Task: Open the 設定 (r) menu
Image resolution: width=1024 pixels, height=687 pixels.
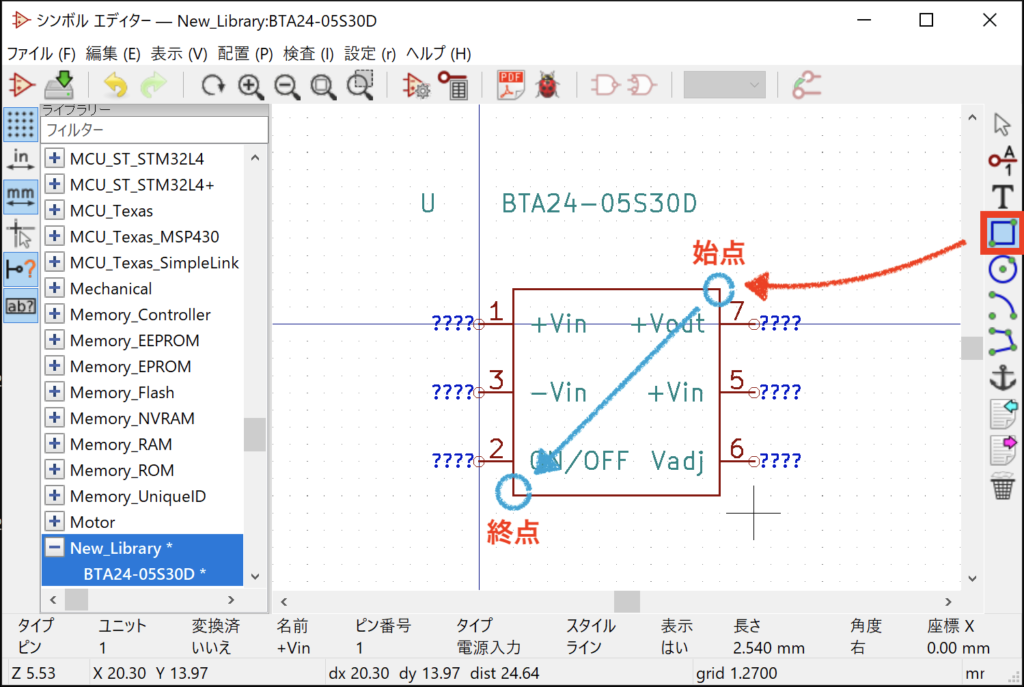Action: point(370,54)
